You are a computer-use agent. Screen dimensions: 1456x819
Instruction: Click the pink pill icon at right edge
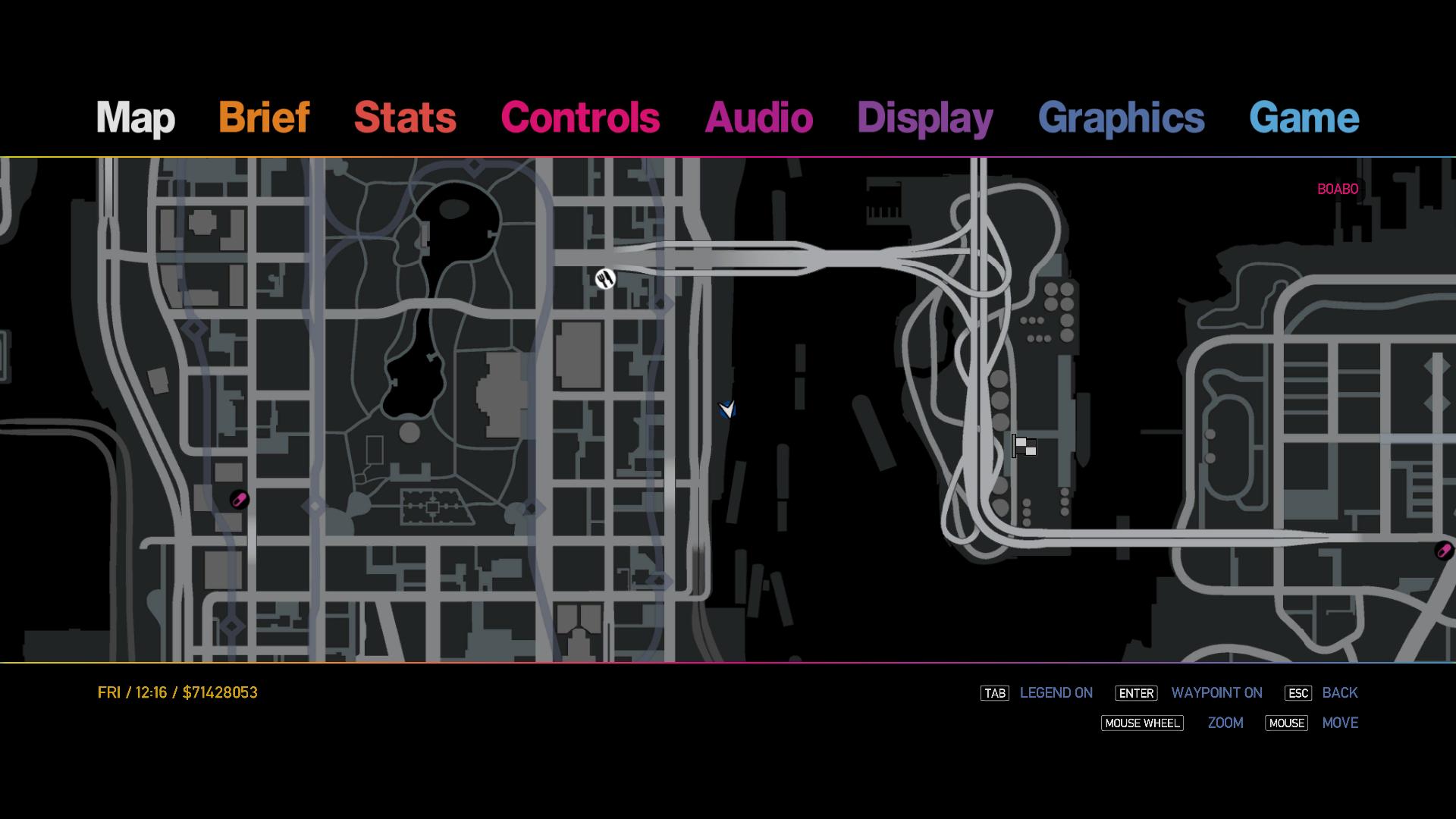1444,551
